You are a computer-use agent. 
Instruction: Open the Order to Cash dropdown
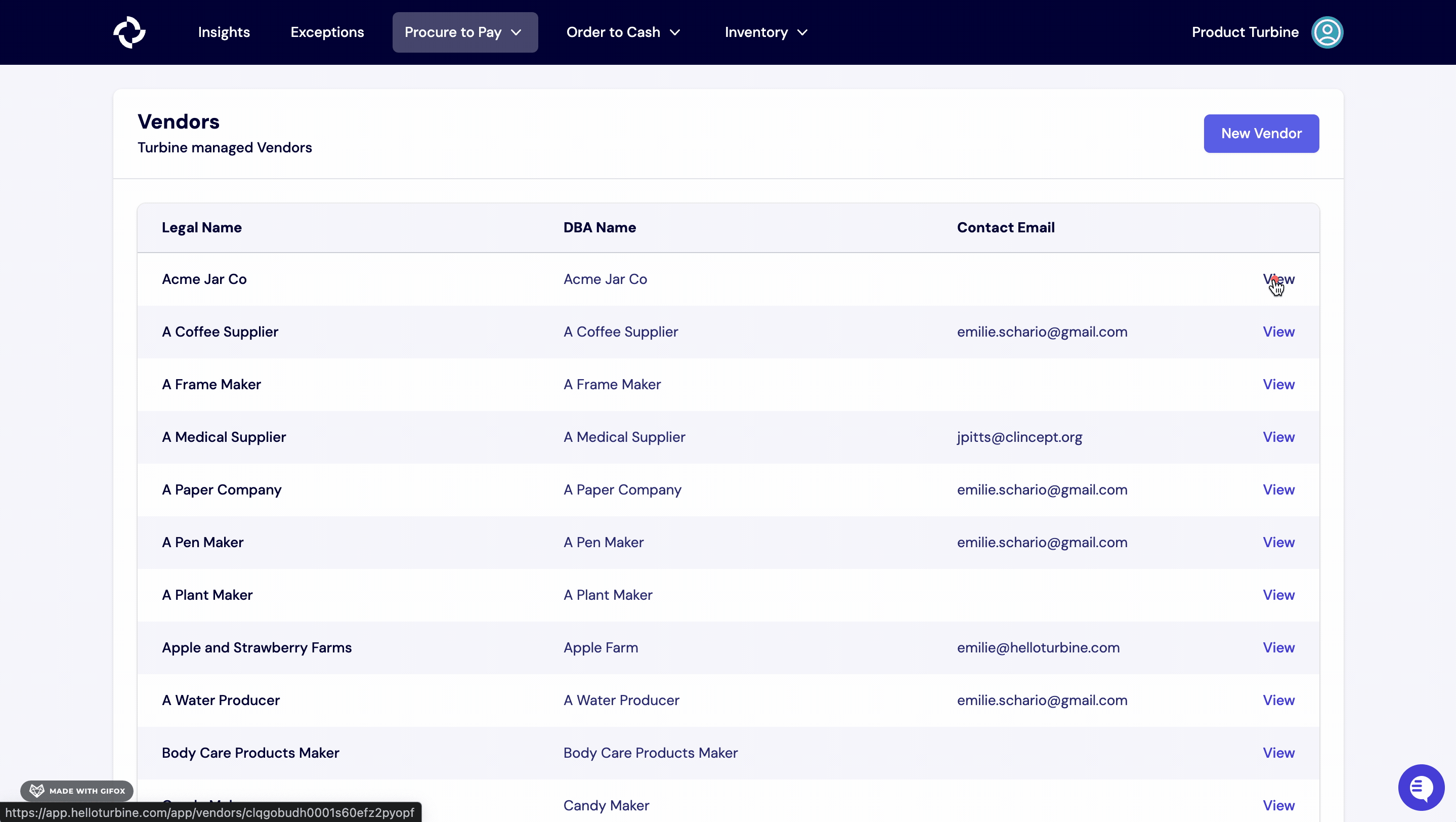[x=623, y=32]
